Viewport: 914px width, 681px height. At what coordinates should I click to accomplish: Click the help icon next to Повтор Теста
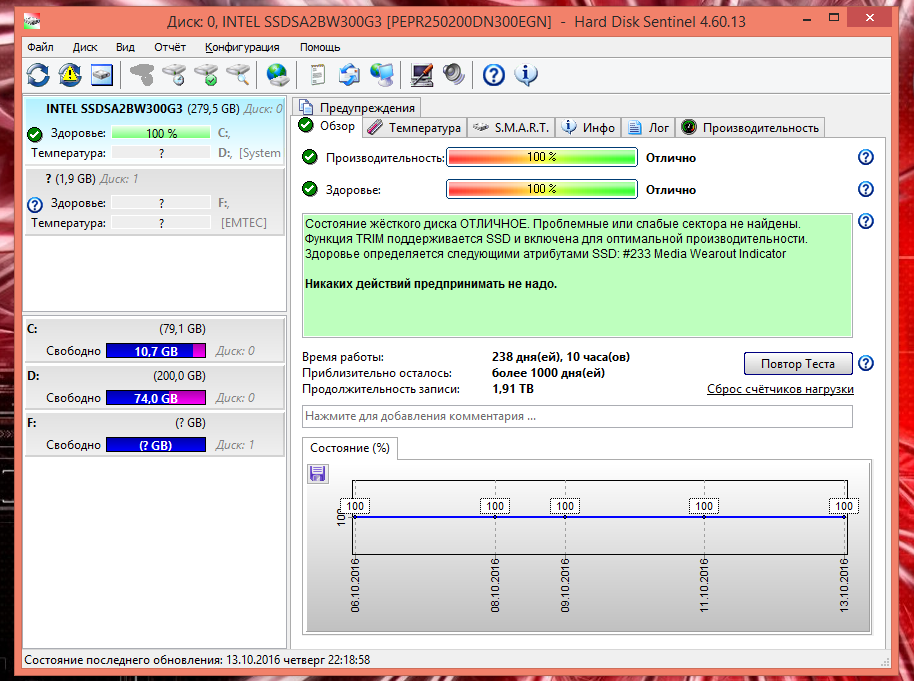click(x=866, y=363)
